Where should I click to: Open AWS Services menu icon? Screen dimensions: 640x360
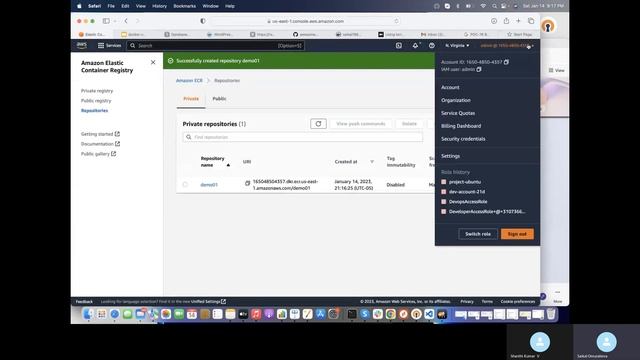pyautogui.click(x=101, y=46)
